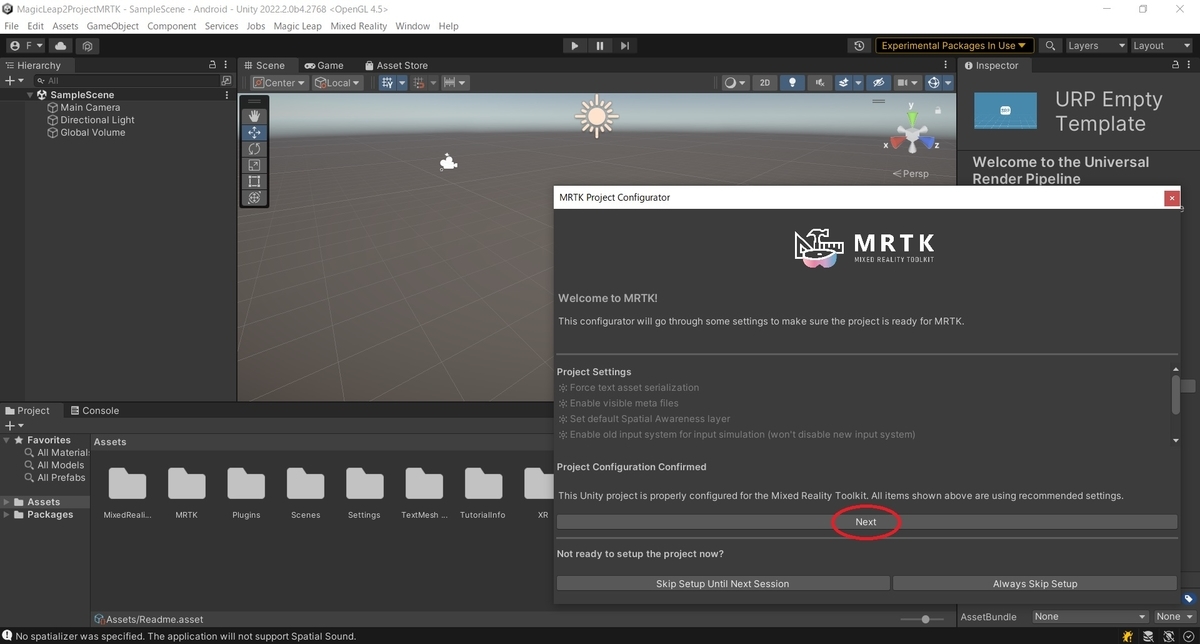The height and width of the screenshot is (644, 1200).
Task: Click Always Skip Setup button
Action: (1035, 583)
